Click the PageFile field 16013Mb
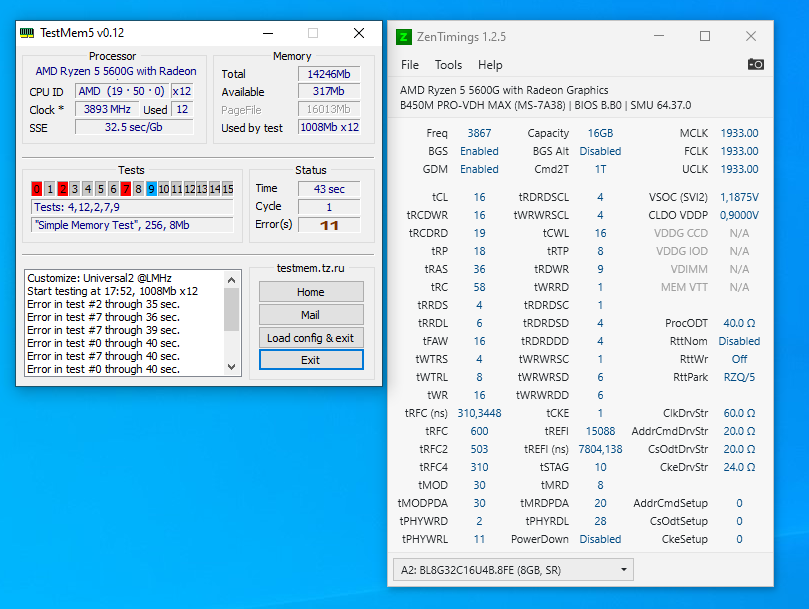 (x=329, y=109)
